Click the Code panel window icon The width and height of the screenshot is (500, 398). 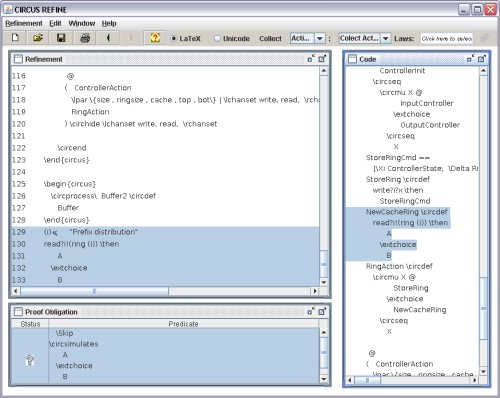pos(352,59)
